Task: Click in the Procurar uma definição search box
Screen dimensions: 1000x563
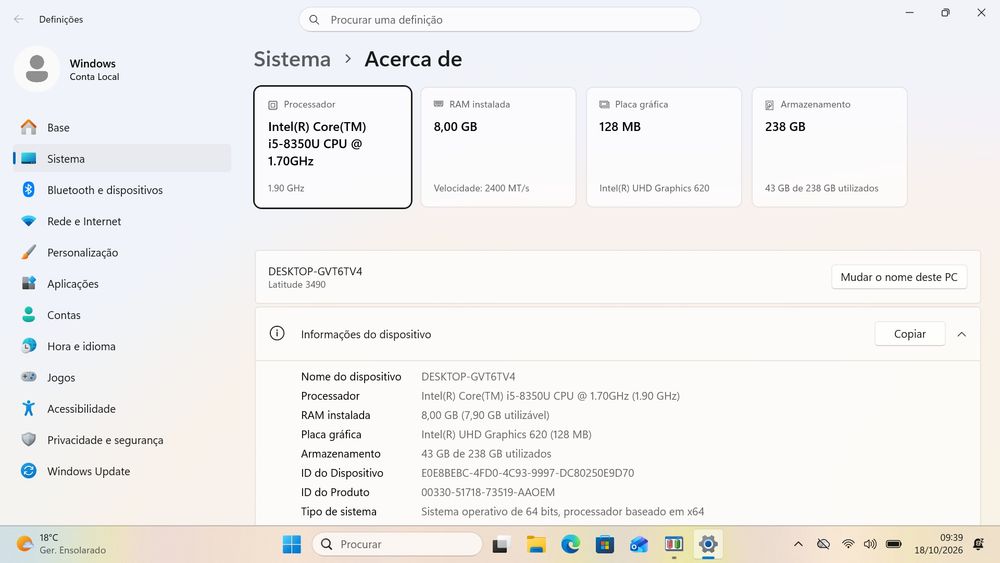Action: point(499,20)
